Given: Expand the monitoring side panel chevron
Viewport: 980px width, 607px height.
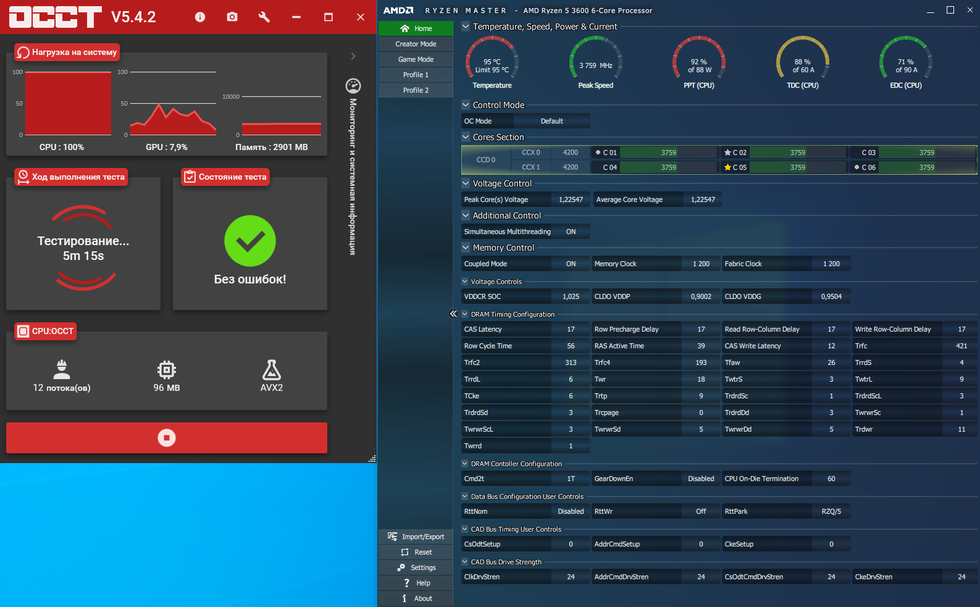Looking at the screenshot, I should tap(353, 57).
